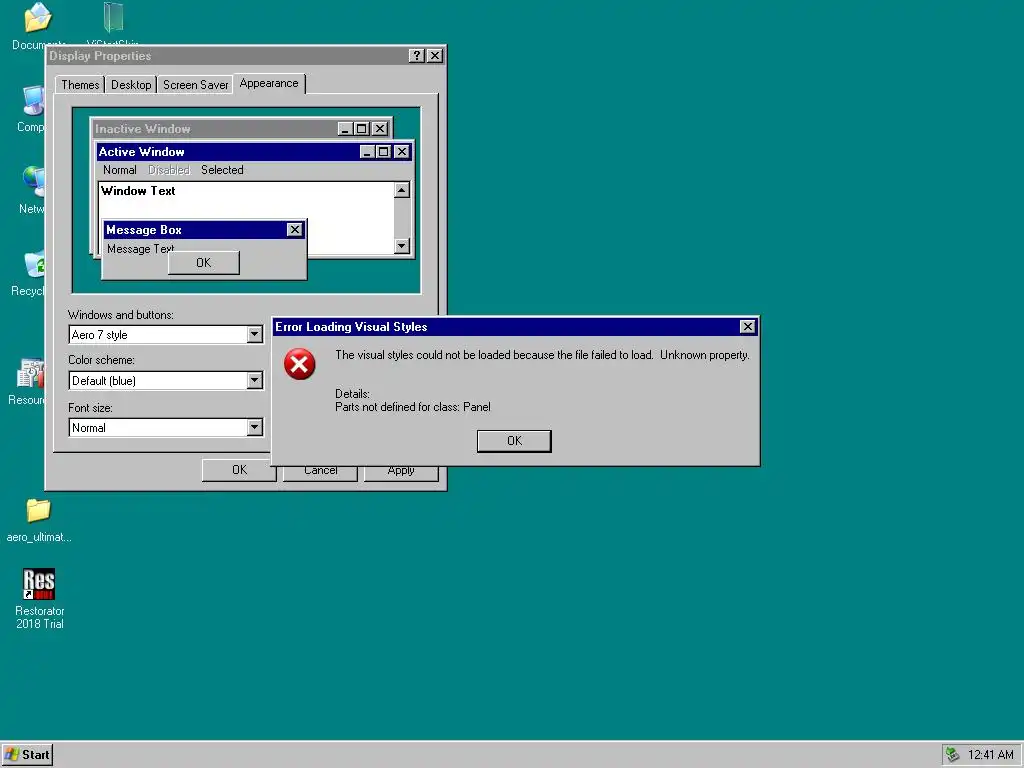1024x768 pixels.
Task: Click the Normal menu item in preview
Action: [120, 170]
